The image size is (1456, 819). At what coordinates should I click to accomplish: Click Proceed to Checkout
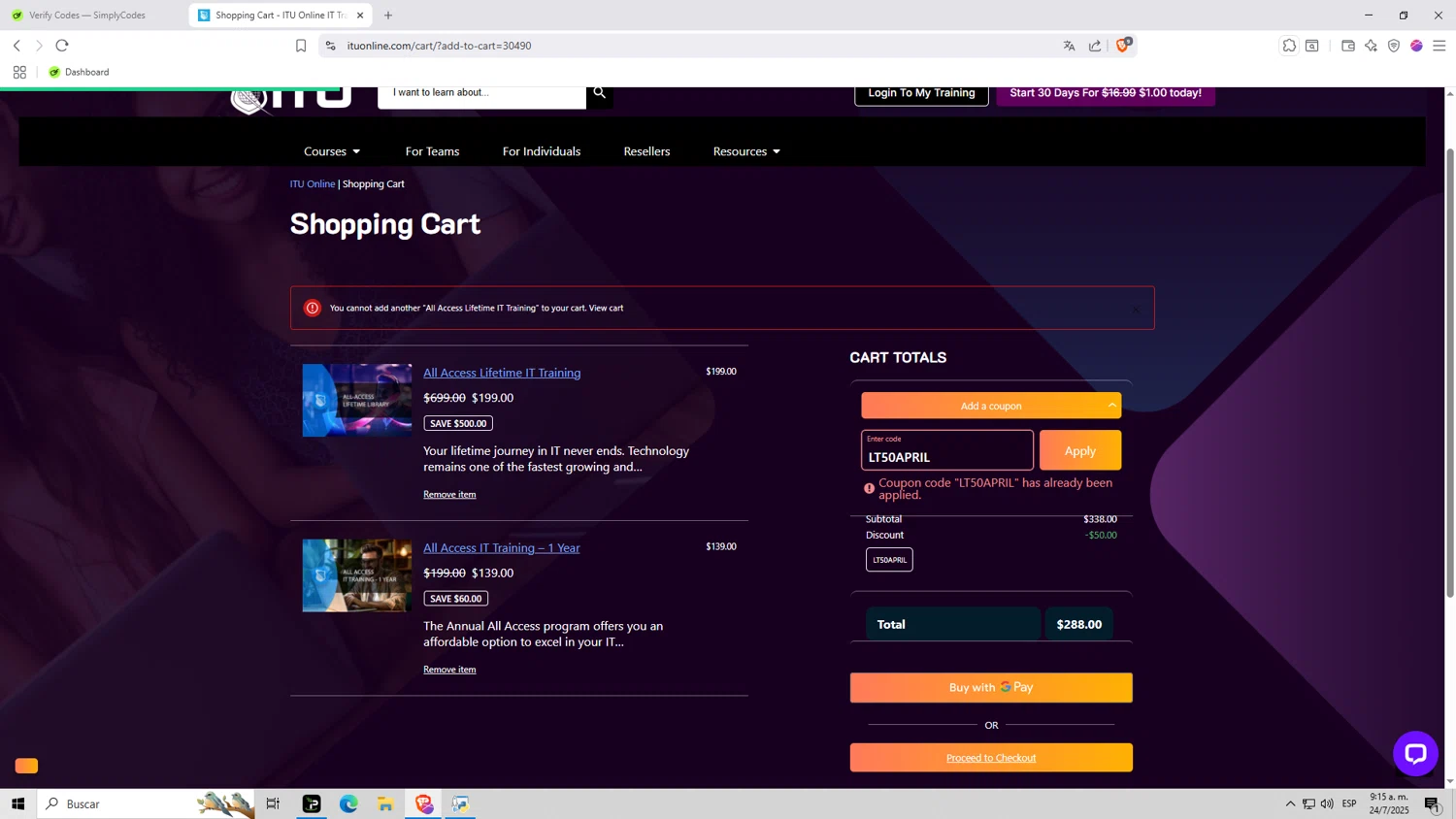(x=991, y=758)
